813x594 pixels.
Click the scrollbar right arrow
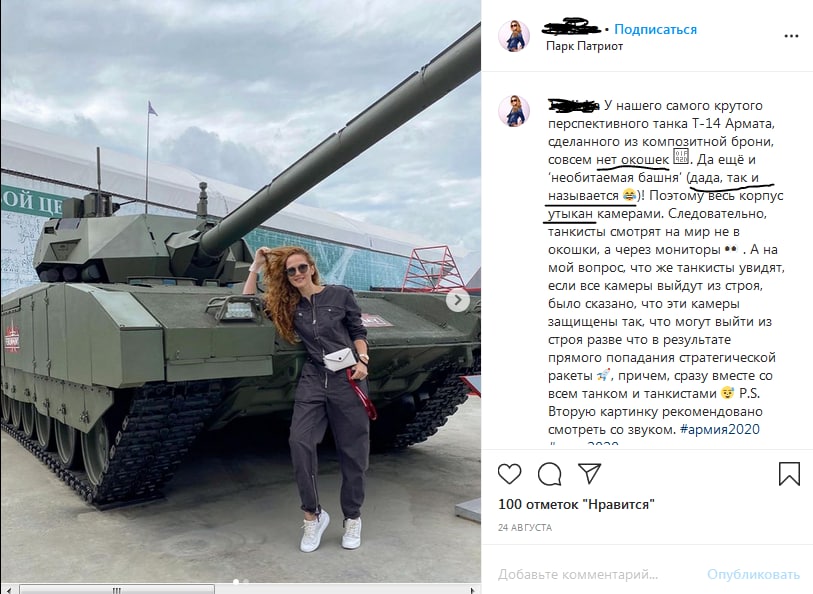tap(472, 590)
